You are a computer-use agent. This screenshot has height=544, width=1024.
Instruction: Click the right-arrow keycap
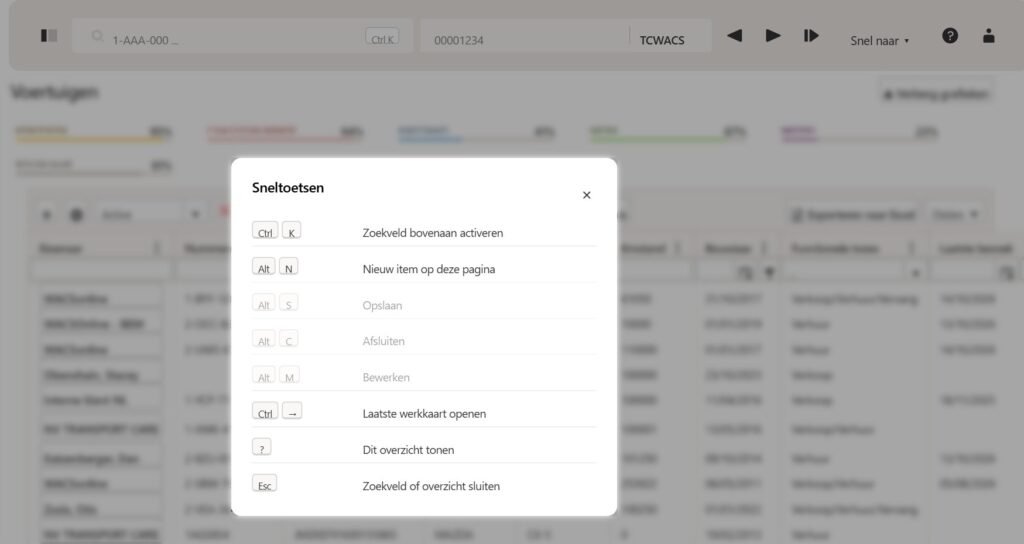[x=292, y=412]
